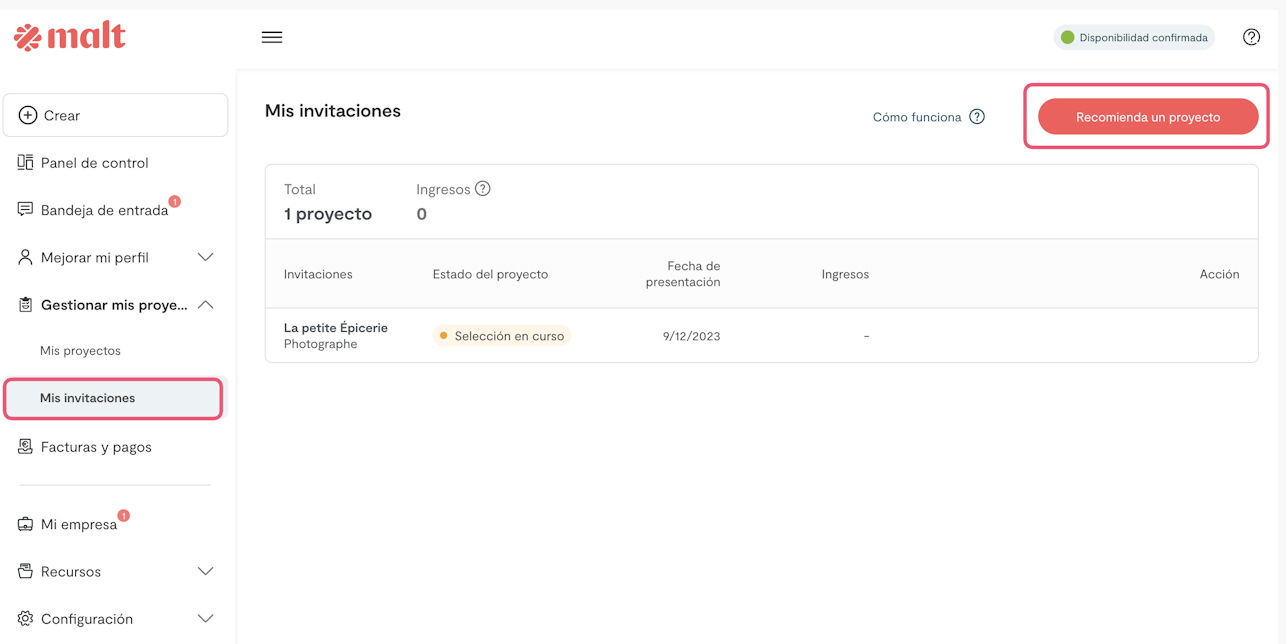1286x644 pixels.
Task: Click the Facturas y pagos icon
Action: tap(25, 447)
